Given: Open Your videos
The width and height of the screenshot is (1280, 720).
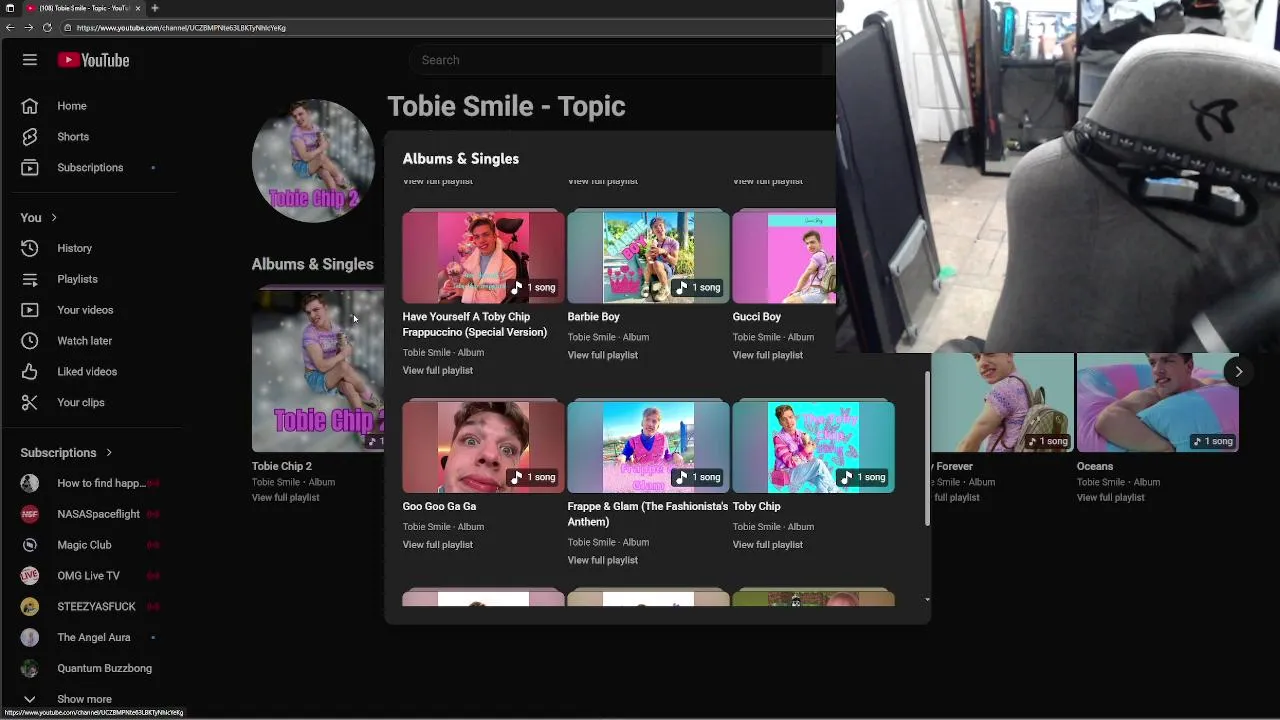Looking at the screenshot, I should [x=85, y=310].
